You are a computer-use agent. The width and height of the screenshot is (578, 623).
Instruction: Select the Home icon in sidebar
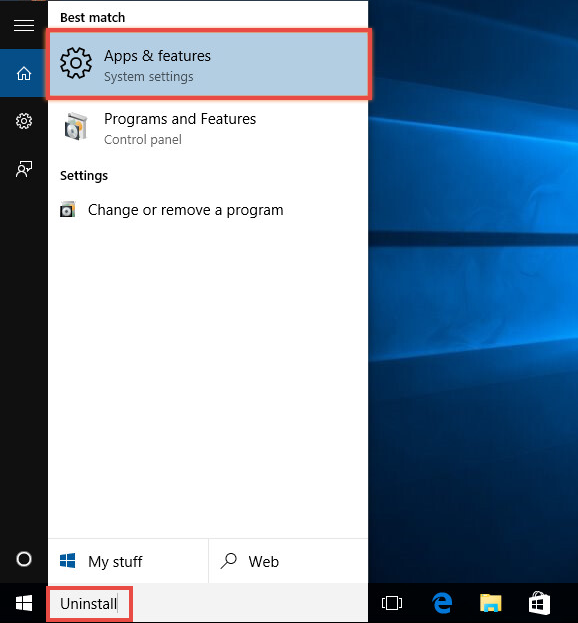[24, 73]
